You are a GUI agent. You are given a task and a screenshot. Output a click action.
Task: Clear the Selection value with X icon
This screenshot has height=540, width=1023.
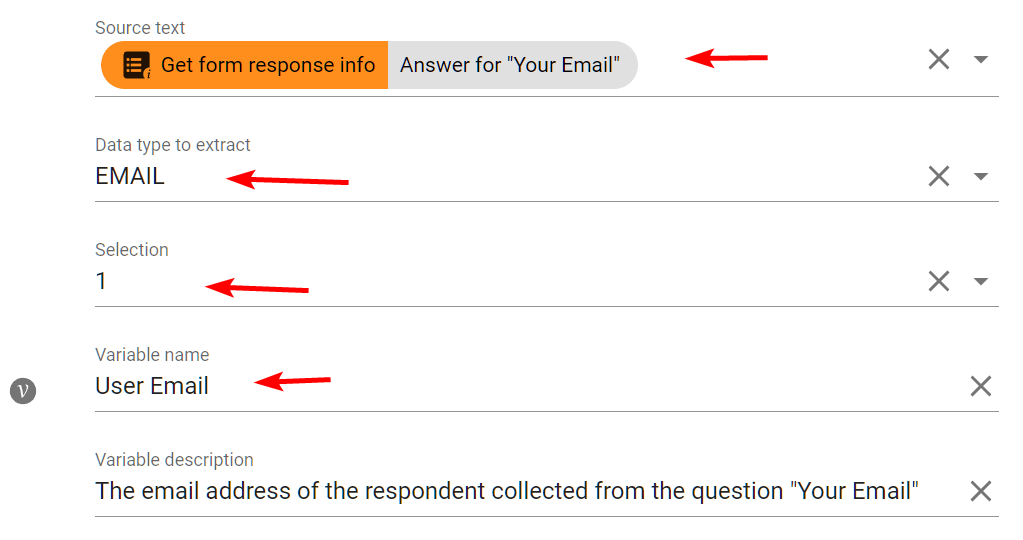pyautogui.click(x=939, y=282)
